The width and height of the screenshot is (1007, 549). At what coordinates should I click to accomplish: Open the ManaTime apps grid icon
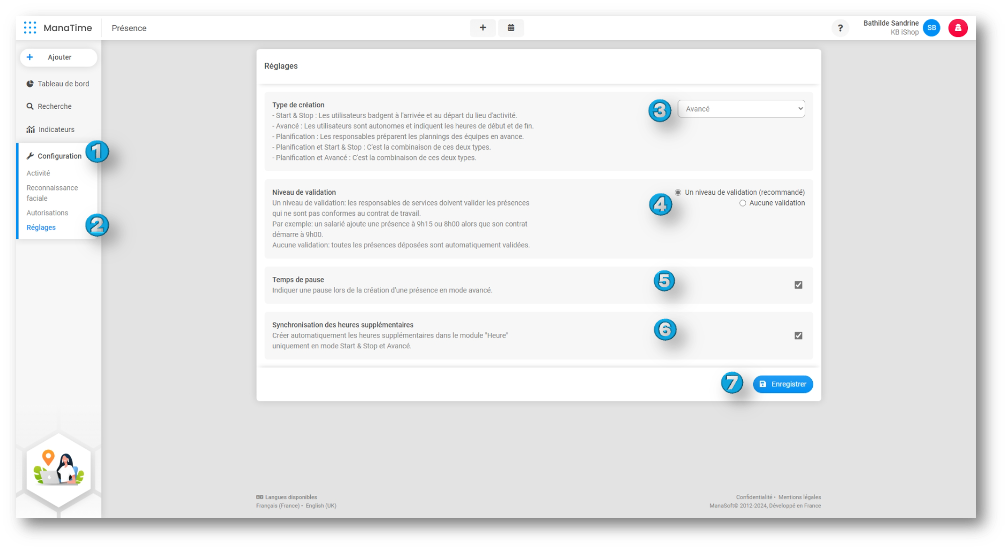pos(30,28)
